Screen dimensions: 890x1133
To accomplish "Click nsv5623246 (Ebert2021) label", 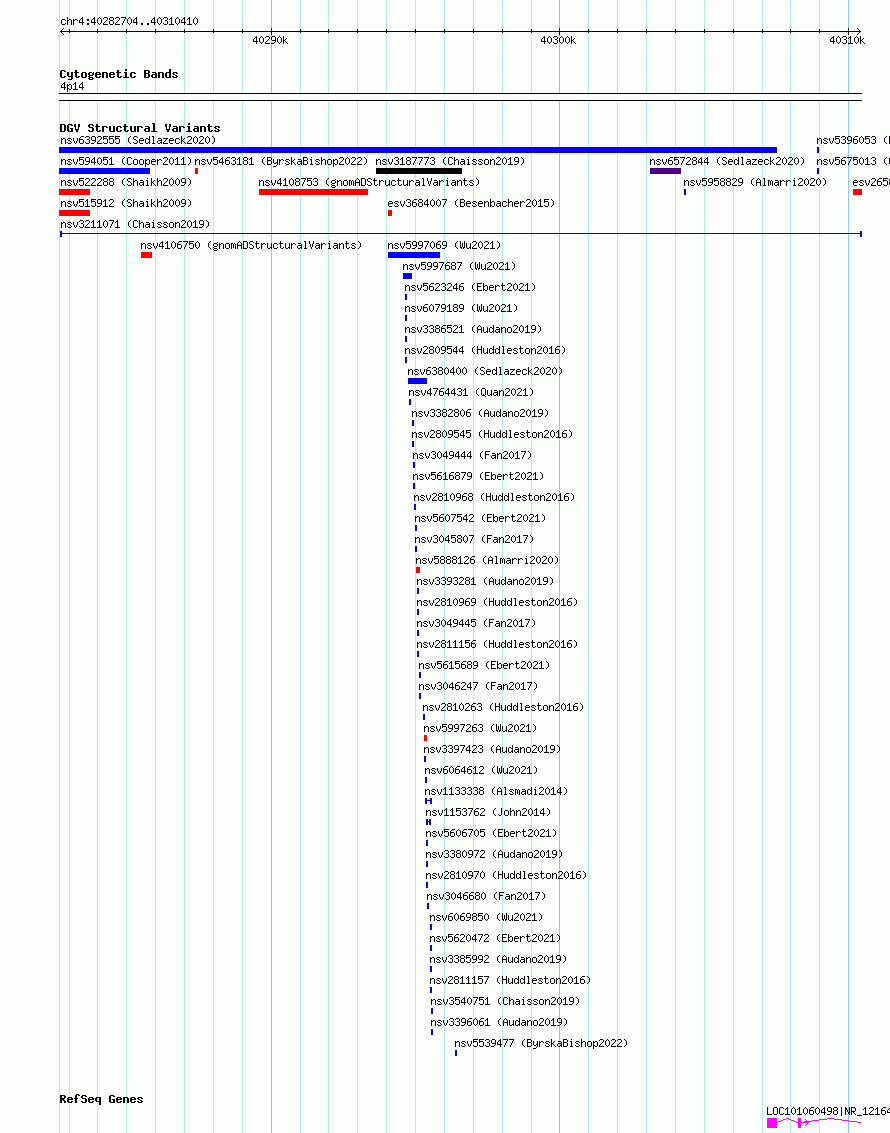I will [470, 287].
